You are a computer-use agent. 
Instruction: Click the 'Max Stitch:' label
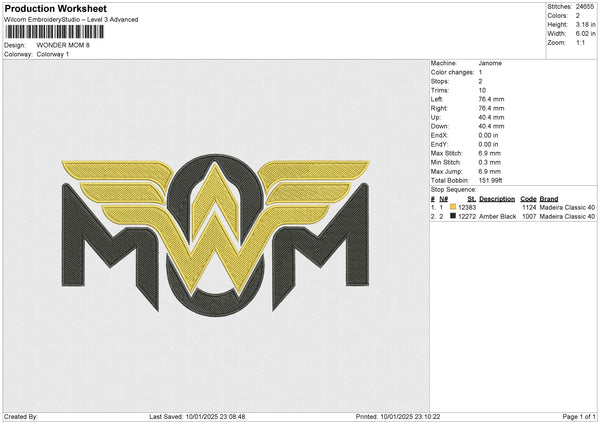pyautogui.click(x=447, y=153)
